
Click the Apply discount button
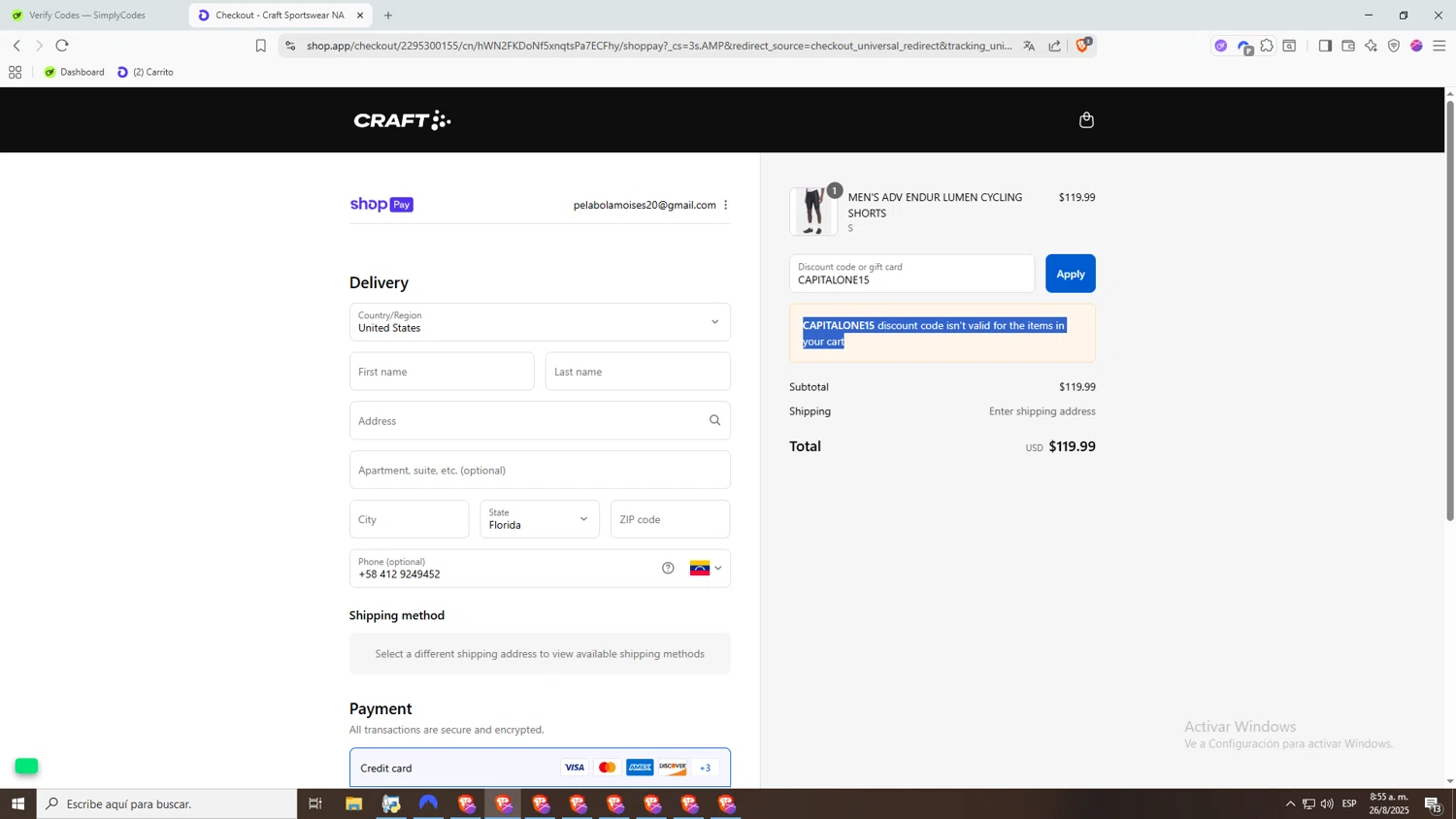[x=1070, y=274]
